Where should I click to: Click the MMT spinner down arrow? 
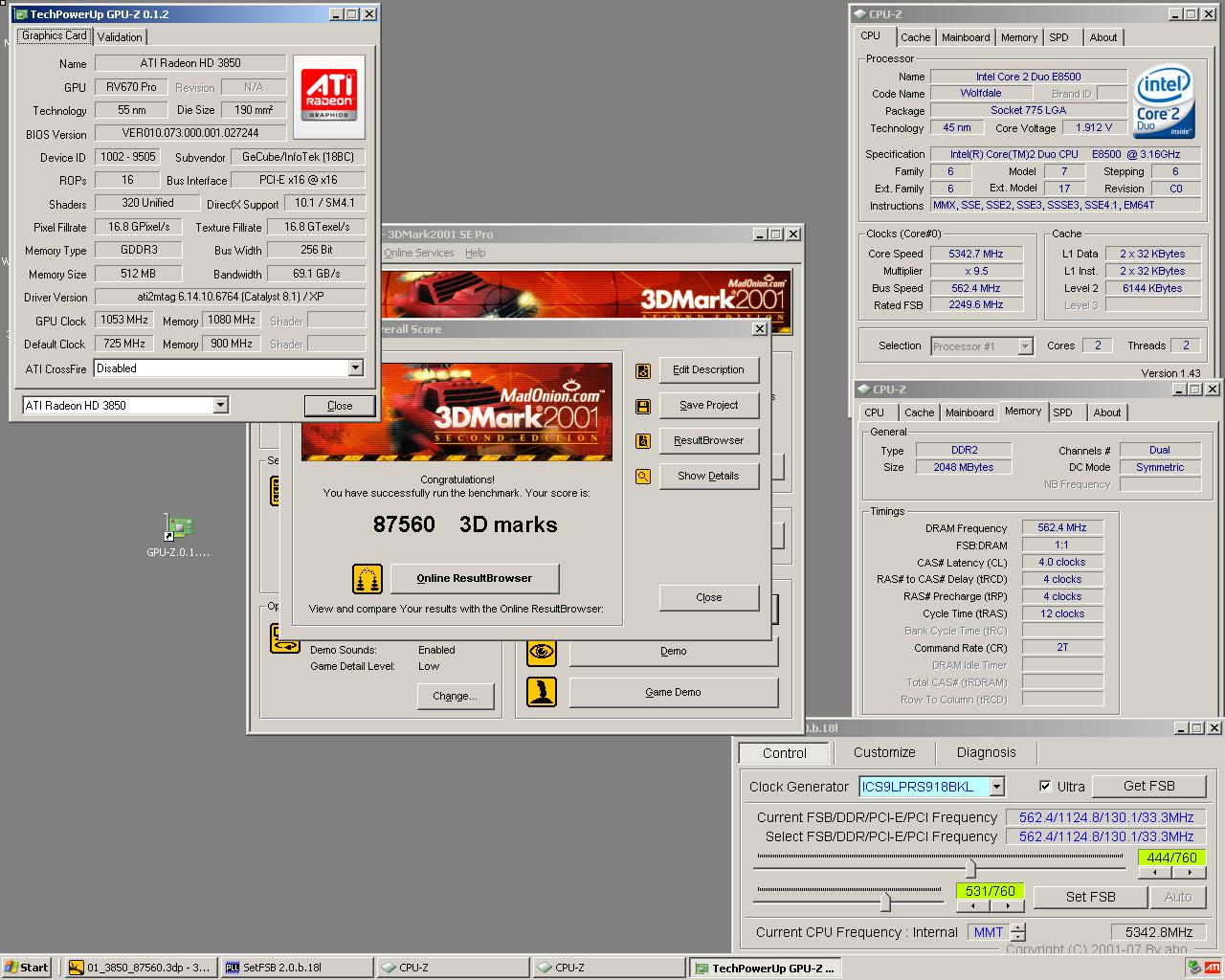pos(1017,937)
